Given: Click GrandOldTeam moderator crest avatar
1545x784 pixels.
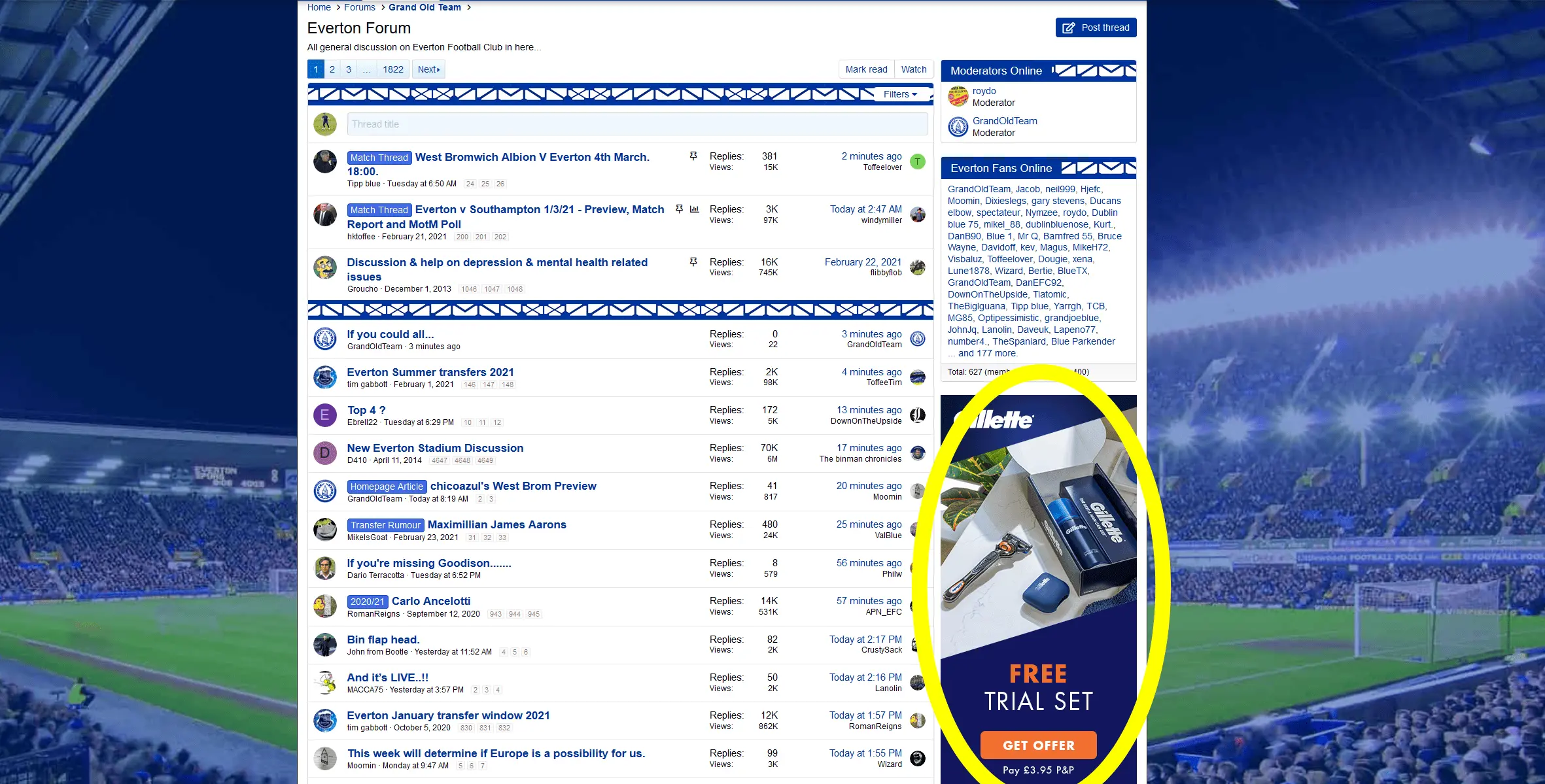Looking at the screenshot, I should [x=958, y=127].
